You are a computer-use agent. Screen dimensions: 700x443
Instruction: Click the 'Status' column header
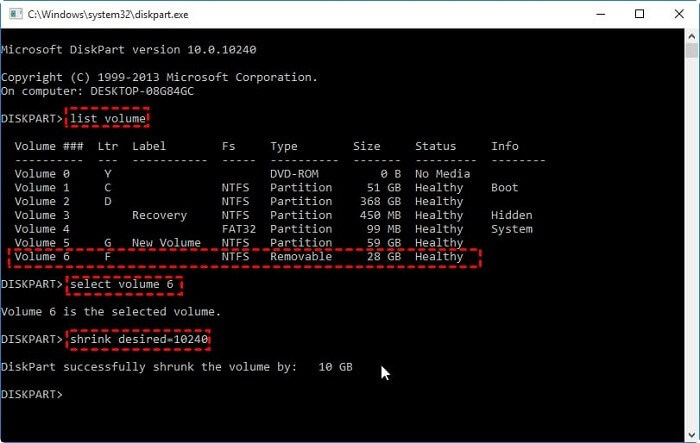tap(435, 147)
